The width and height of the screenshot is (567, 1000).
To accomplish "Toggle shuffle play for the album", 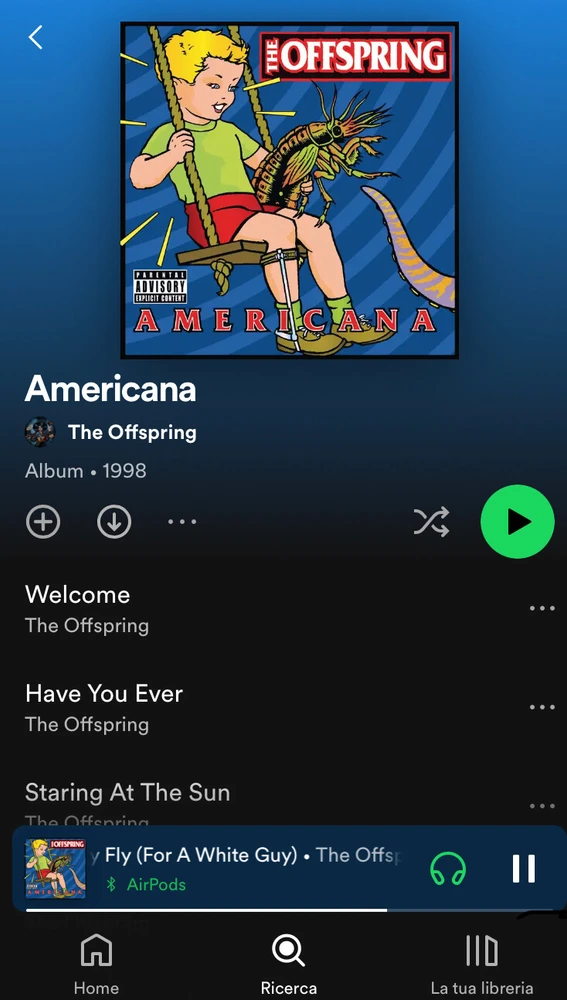I will [x=432, y=522].
